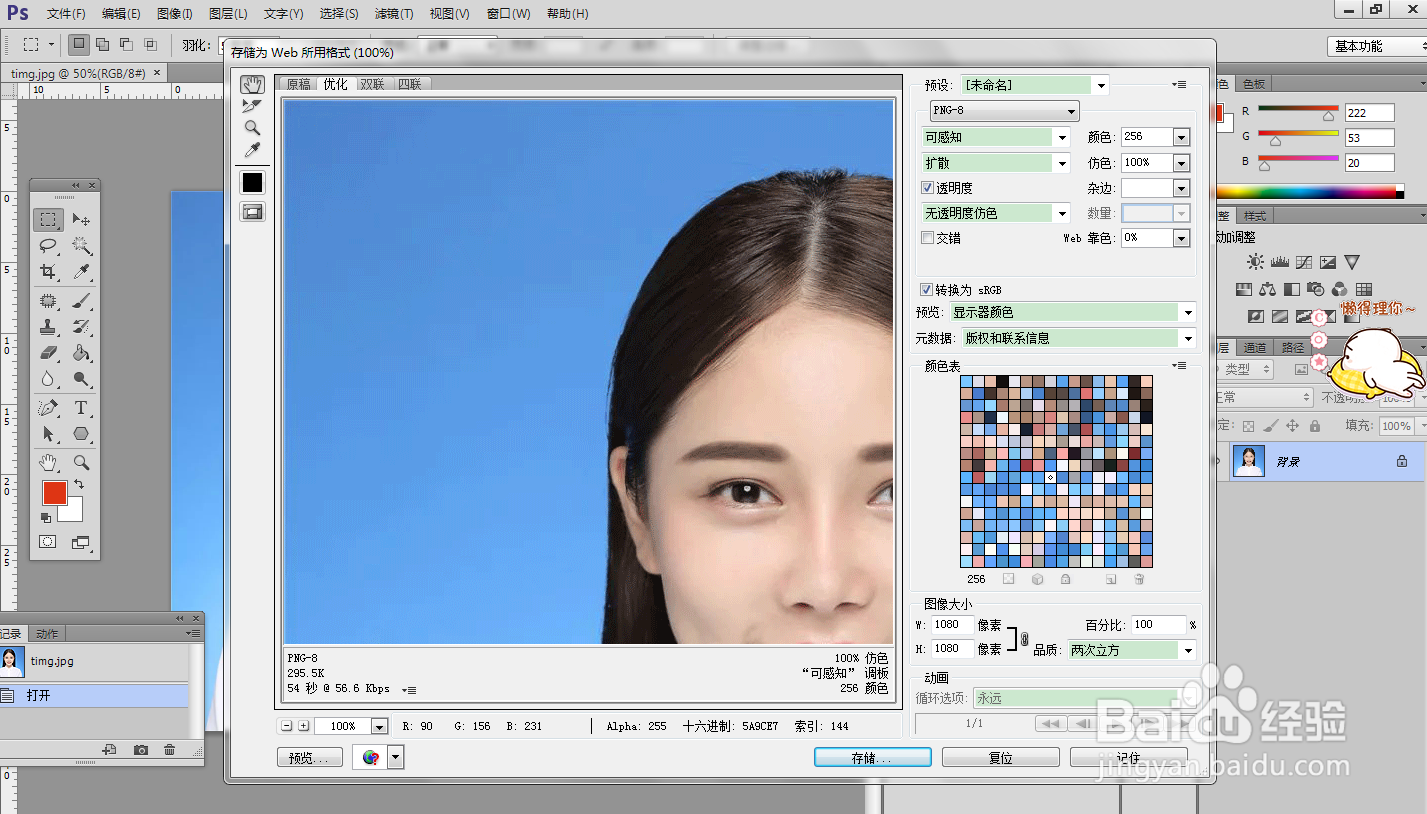The image size is (1427, 814).
Task: Select the Move tool in the toolbox
Action: click(x=81, y=219)
